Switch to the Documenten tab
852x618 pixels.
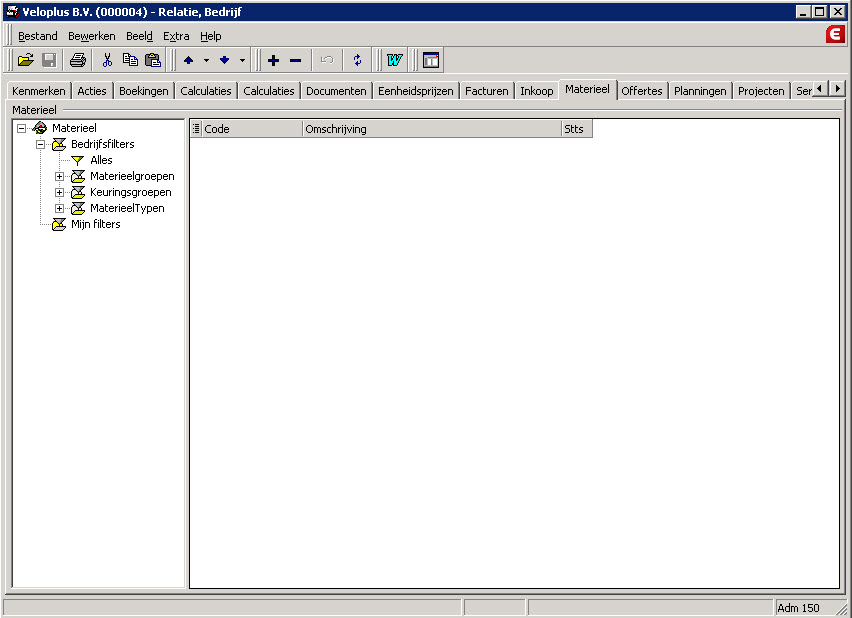tap(336, 91)
